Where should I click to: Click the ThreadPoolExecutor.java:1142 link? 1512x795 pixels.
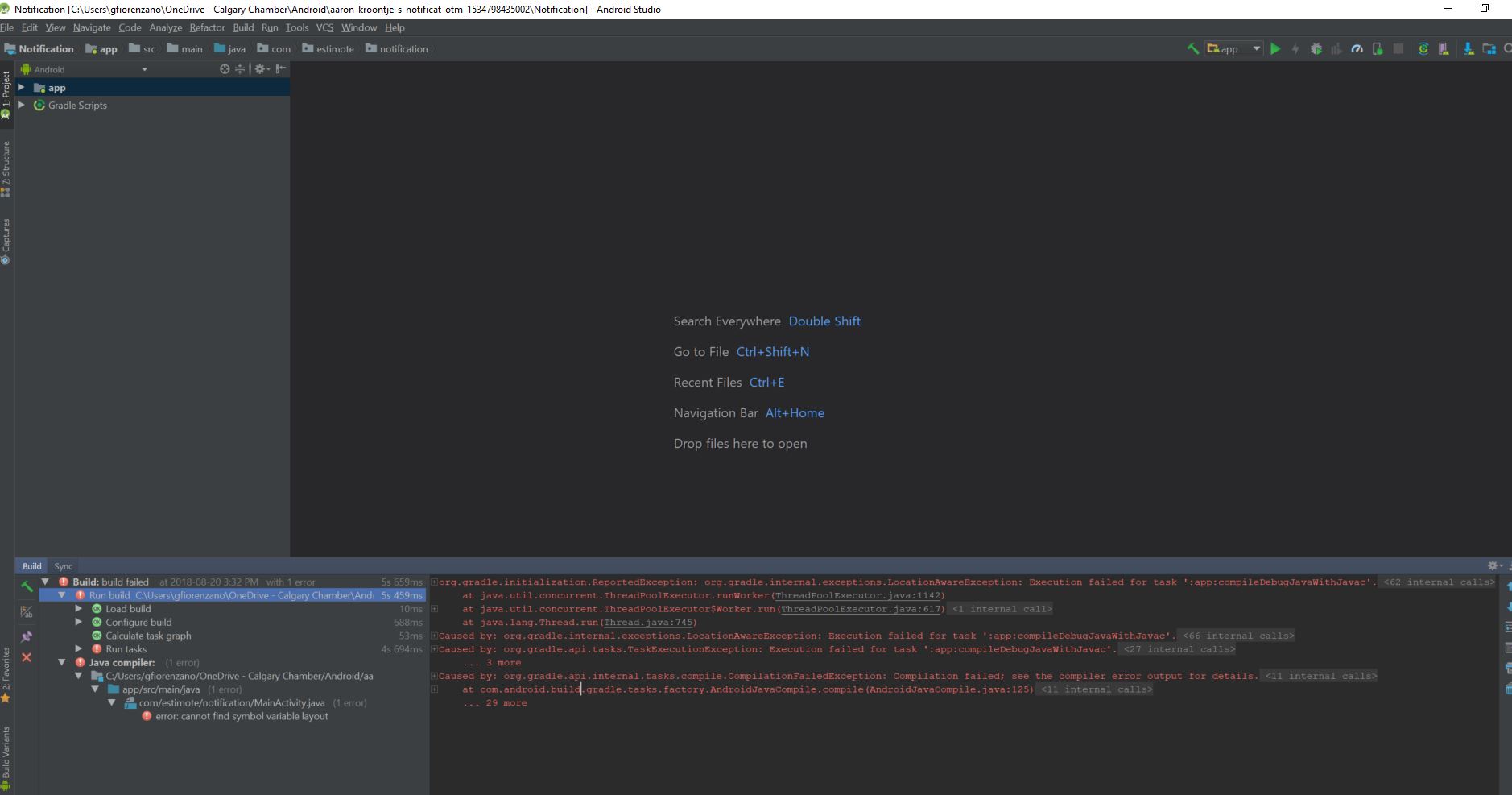tap(857, 596)
